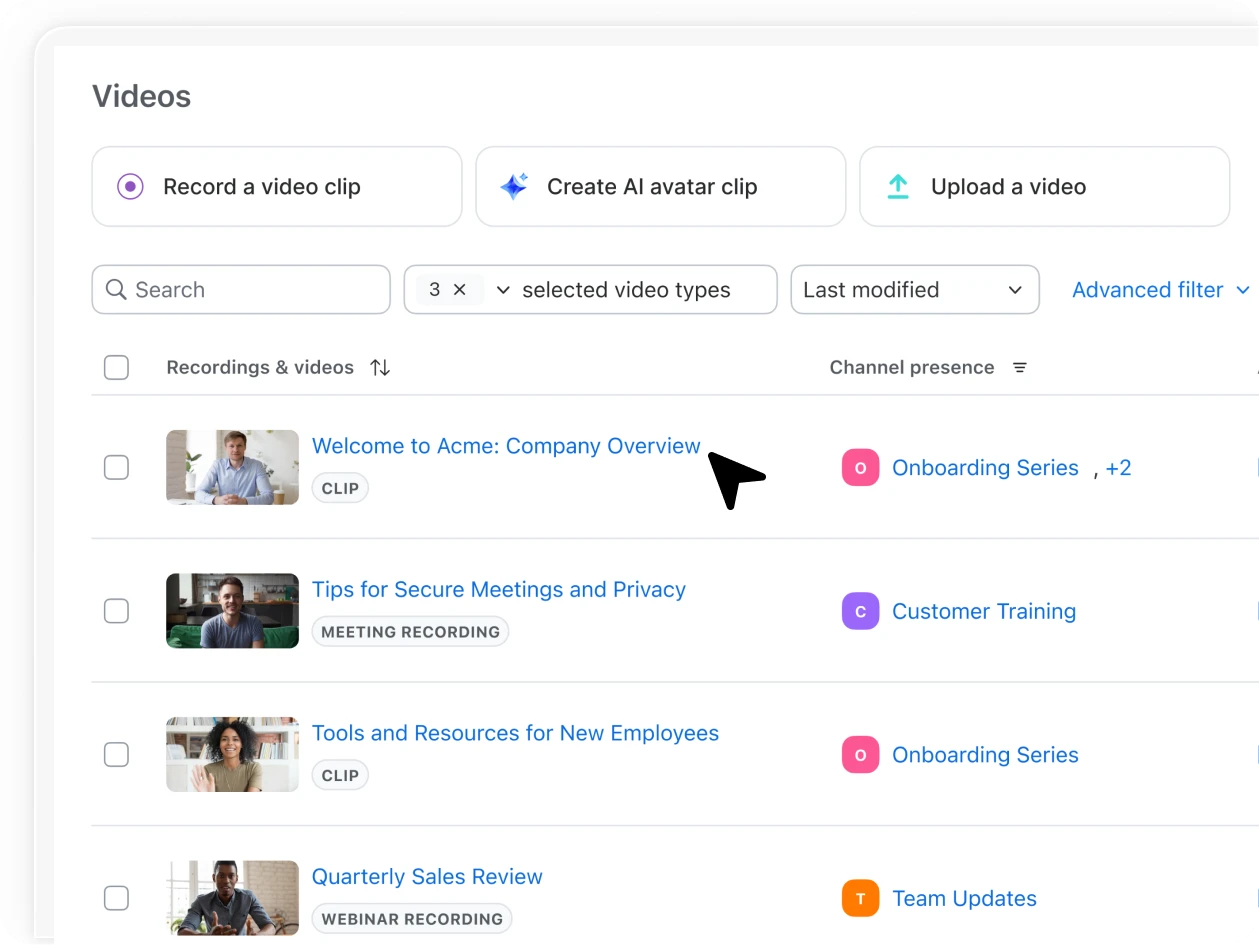Check the Welcome to Acme video row

pos(116,467)
